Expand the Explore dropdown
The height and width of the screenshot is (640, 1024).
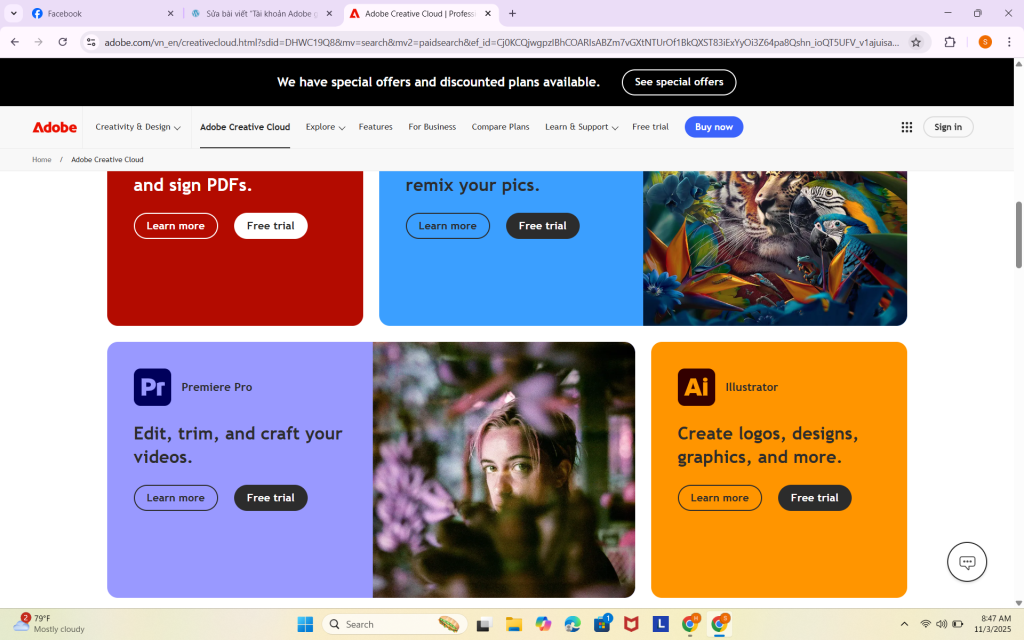(x=324, y=127)
